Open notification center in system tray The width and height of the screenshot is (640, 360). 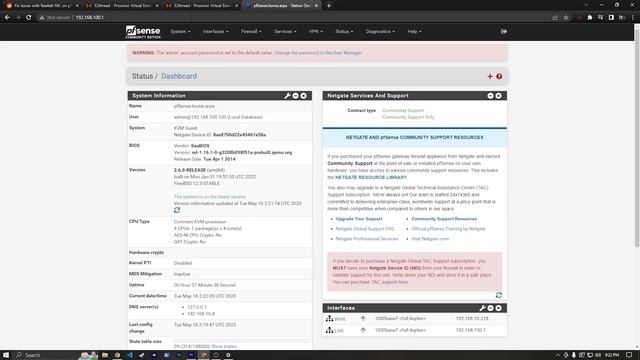[x=629, y=355]
